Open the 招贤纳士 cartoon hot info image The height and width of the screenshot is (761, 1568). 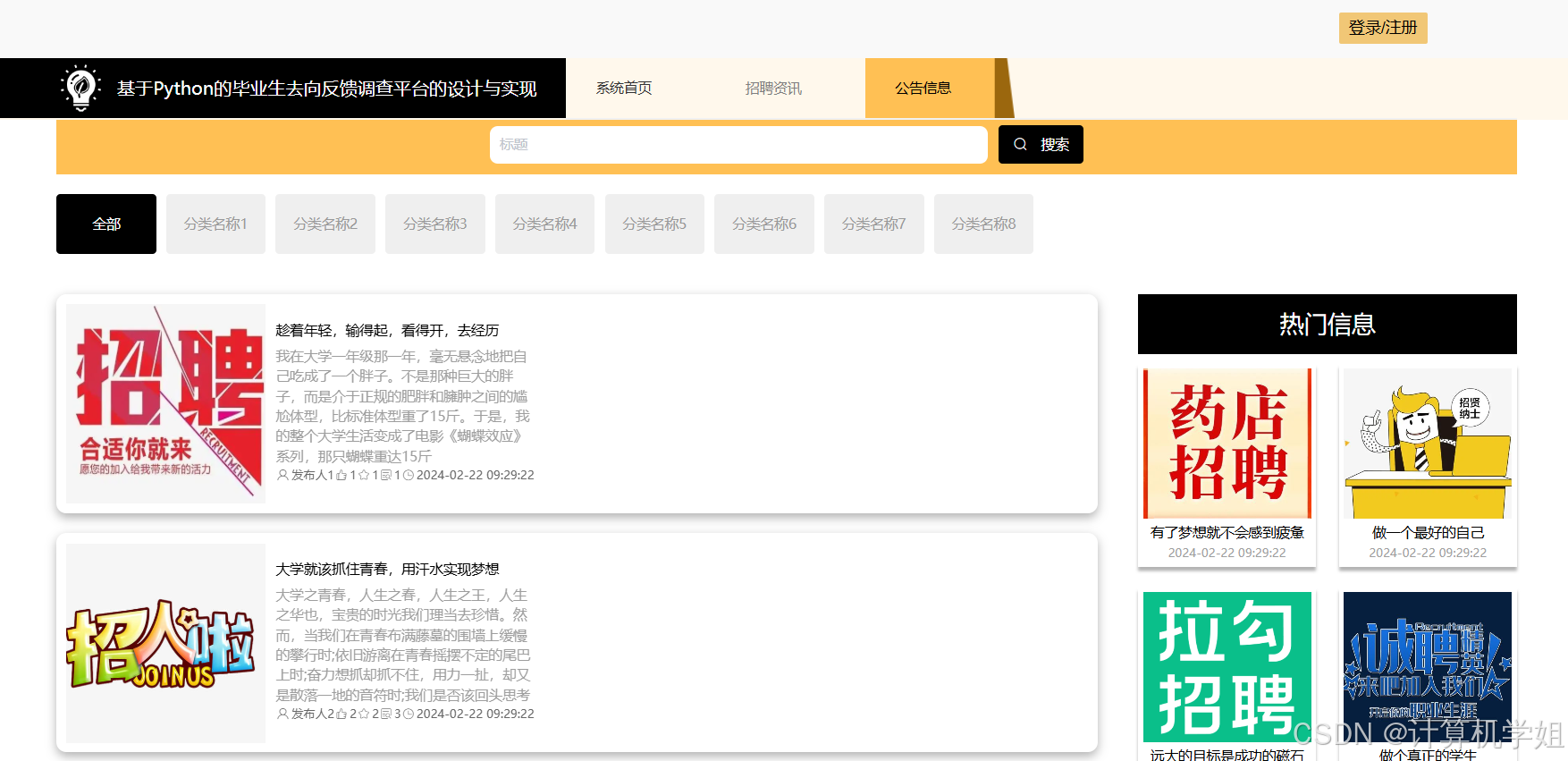[x=1428, y=444]
